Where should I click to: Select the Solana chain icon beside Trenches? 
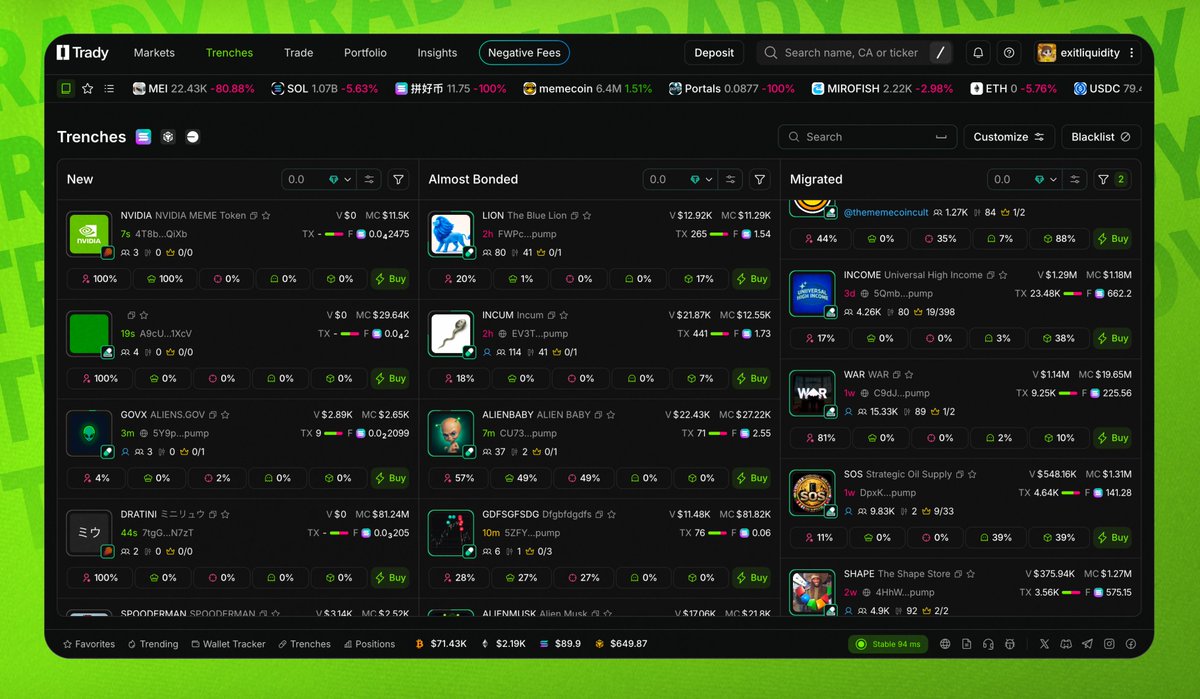143,137
